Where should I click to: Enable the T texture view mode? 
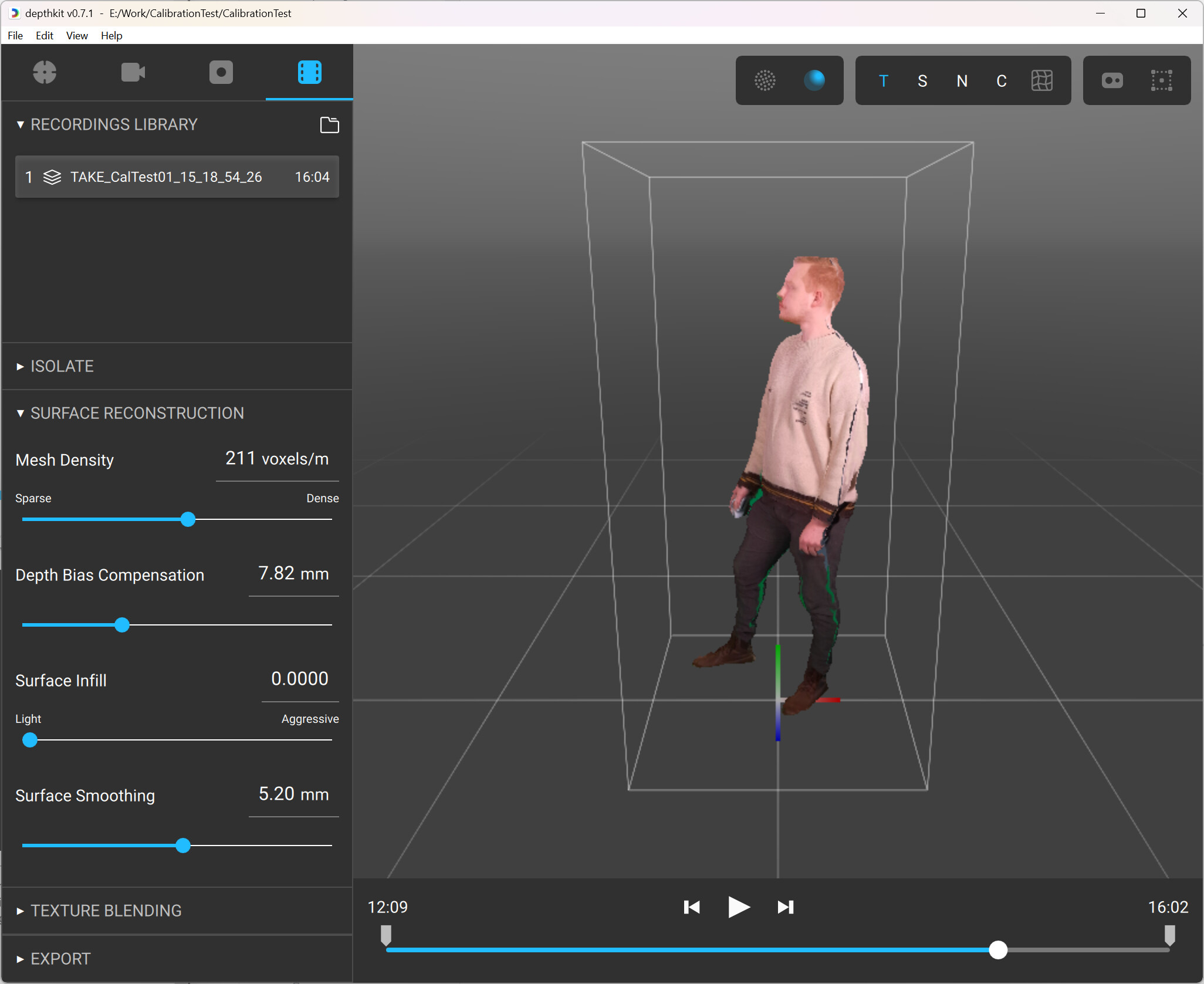884,81
